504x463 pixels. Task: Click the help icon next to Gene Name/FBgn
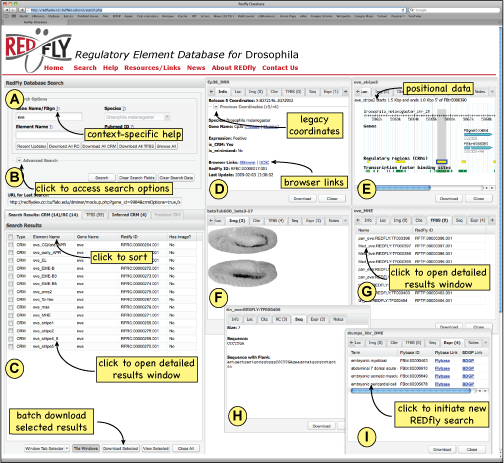click(58, 108)
